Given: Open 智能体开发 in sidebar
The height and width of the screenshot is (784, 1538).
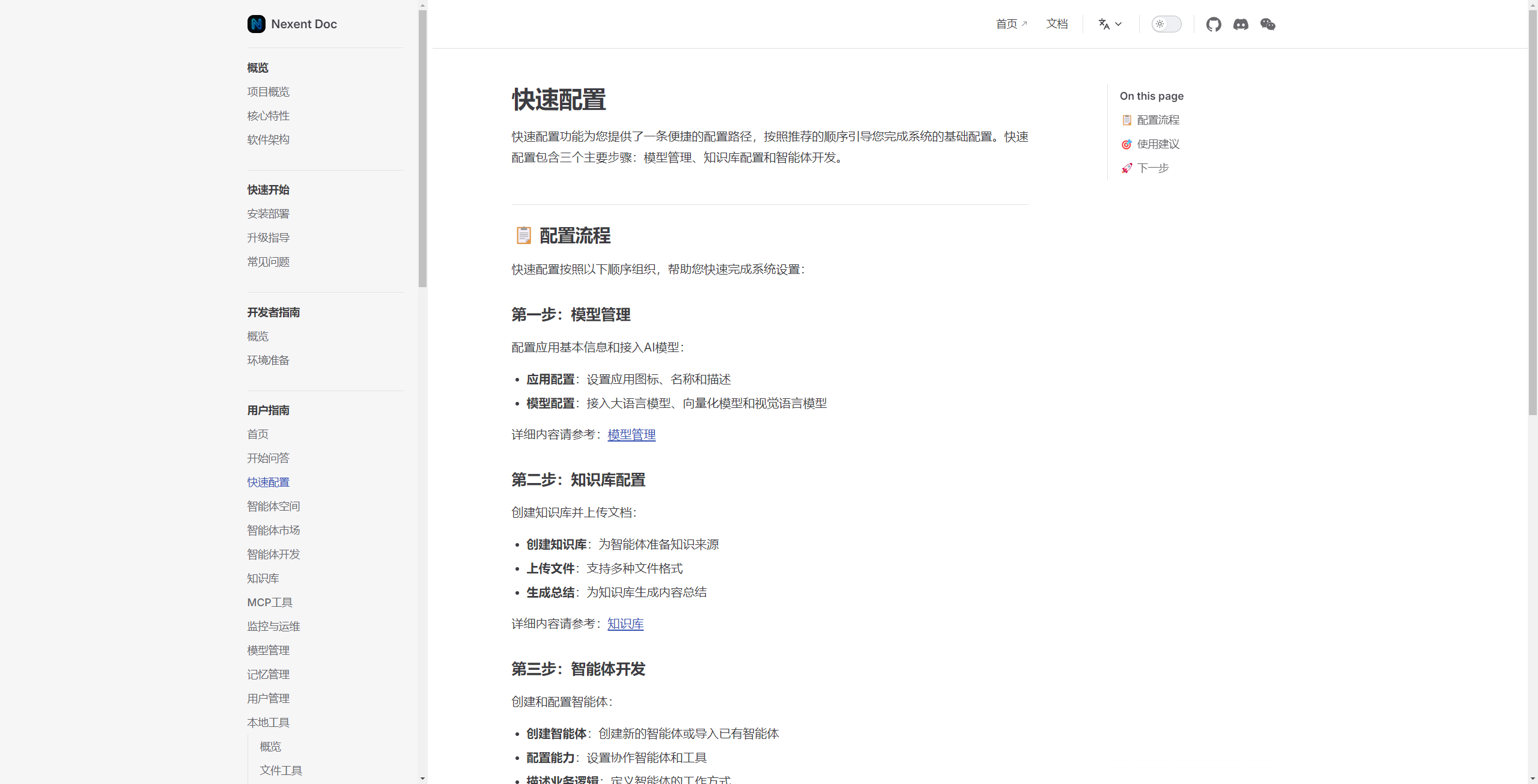Looking at the screenshot, I should (x=273, y=554).
